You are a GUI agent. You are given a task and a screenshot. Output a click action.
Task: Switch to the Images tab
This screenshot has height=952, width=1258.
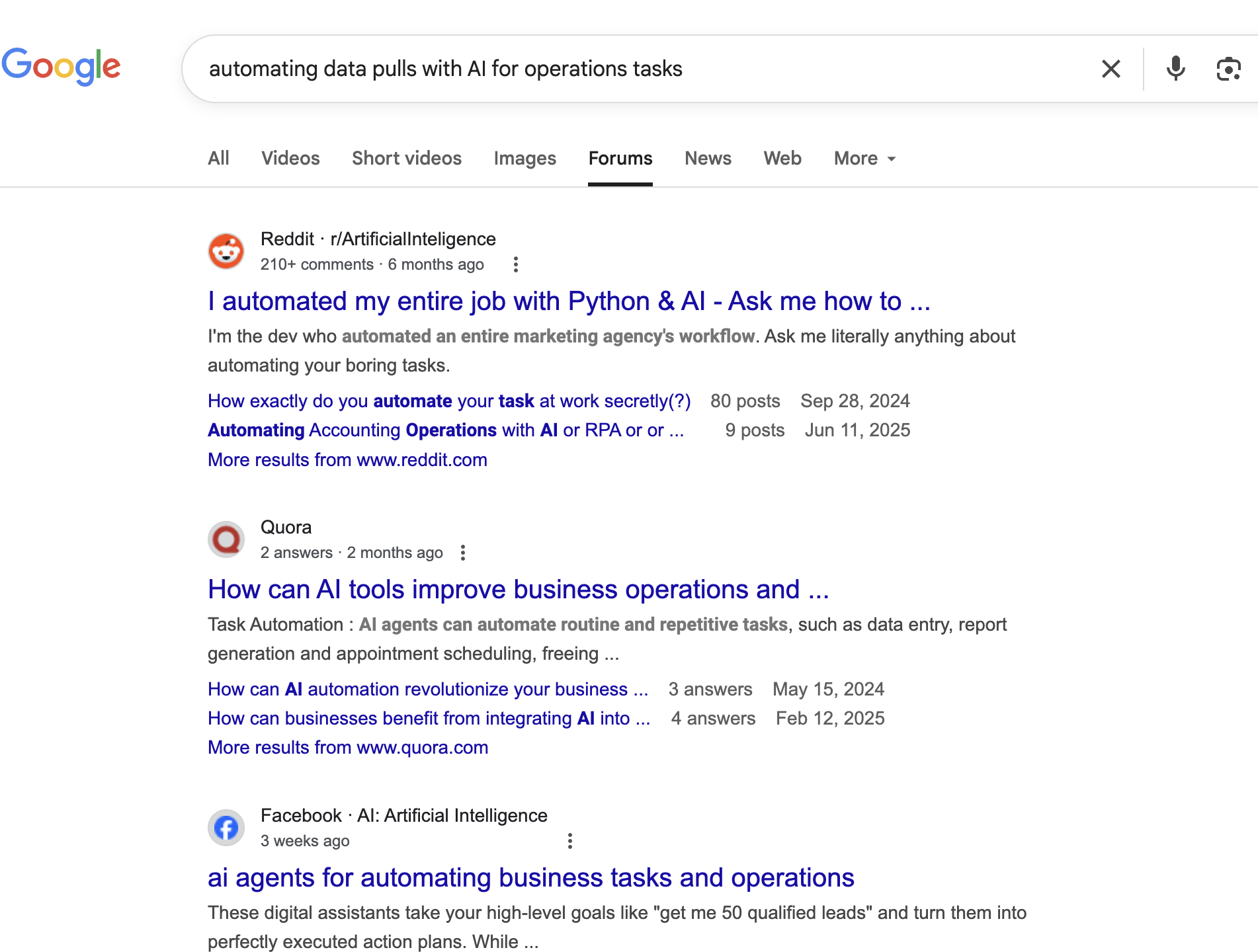pos(525,159)
